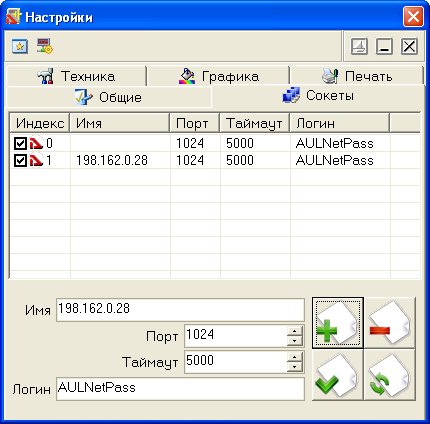Click the remove socket red minus icon
The image size is (430, 424).
tap(390, 323)
